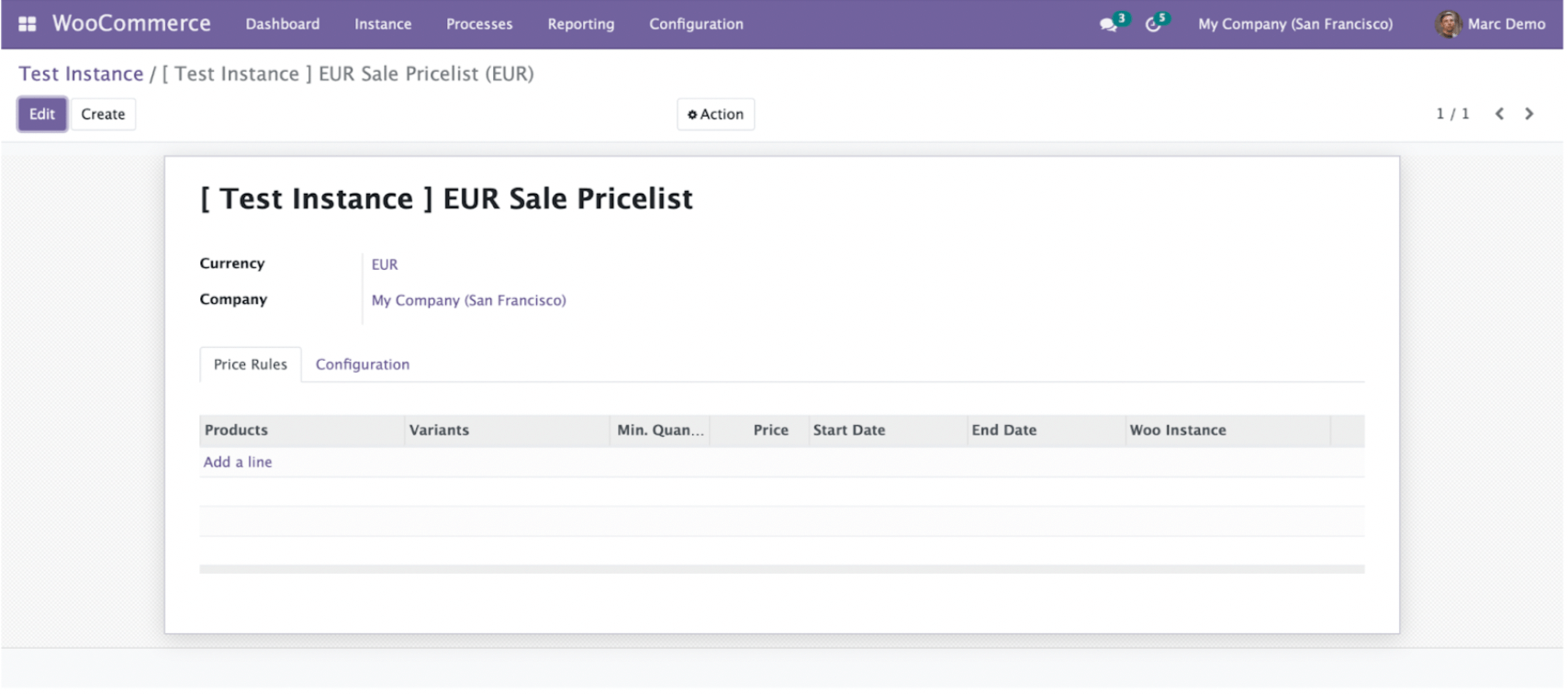This screenshot has width=1568, height=694.
Task: Open the activities clock icon
Action: coord(1153,25)
